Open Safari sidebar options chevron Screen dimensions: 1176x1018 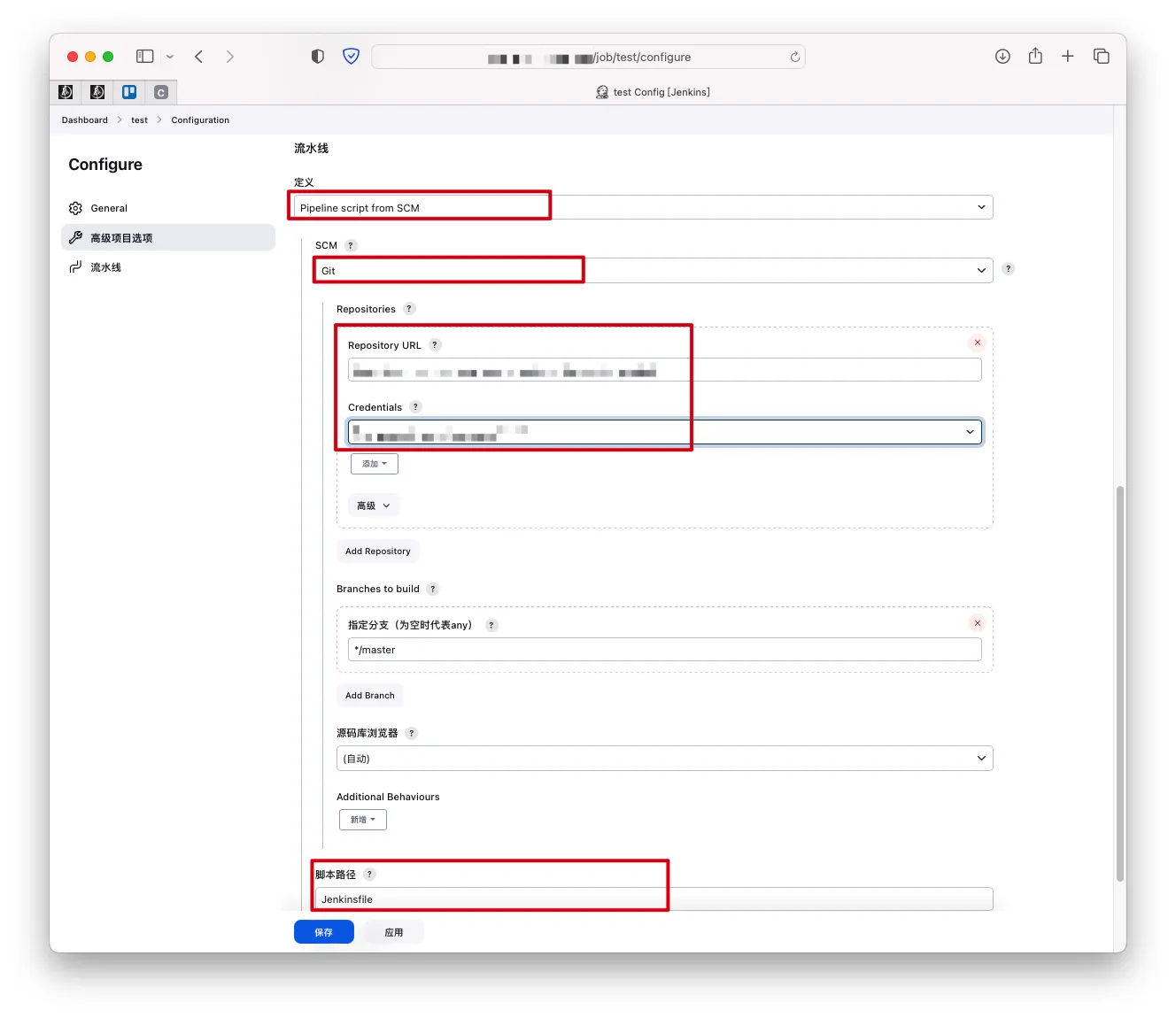(x=170, y=57)
